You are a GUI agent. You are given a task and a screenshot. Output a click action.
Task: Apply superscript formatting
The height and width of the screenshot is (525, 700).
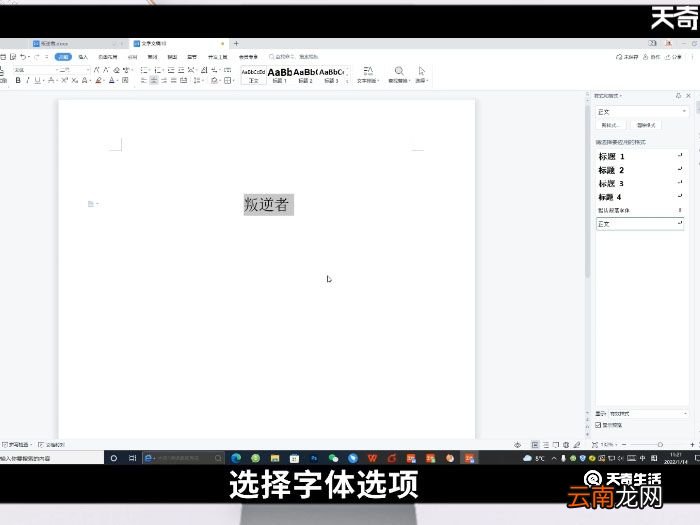[65, 80]
